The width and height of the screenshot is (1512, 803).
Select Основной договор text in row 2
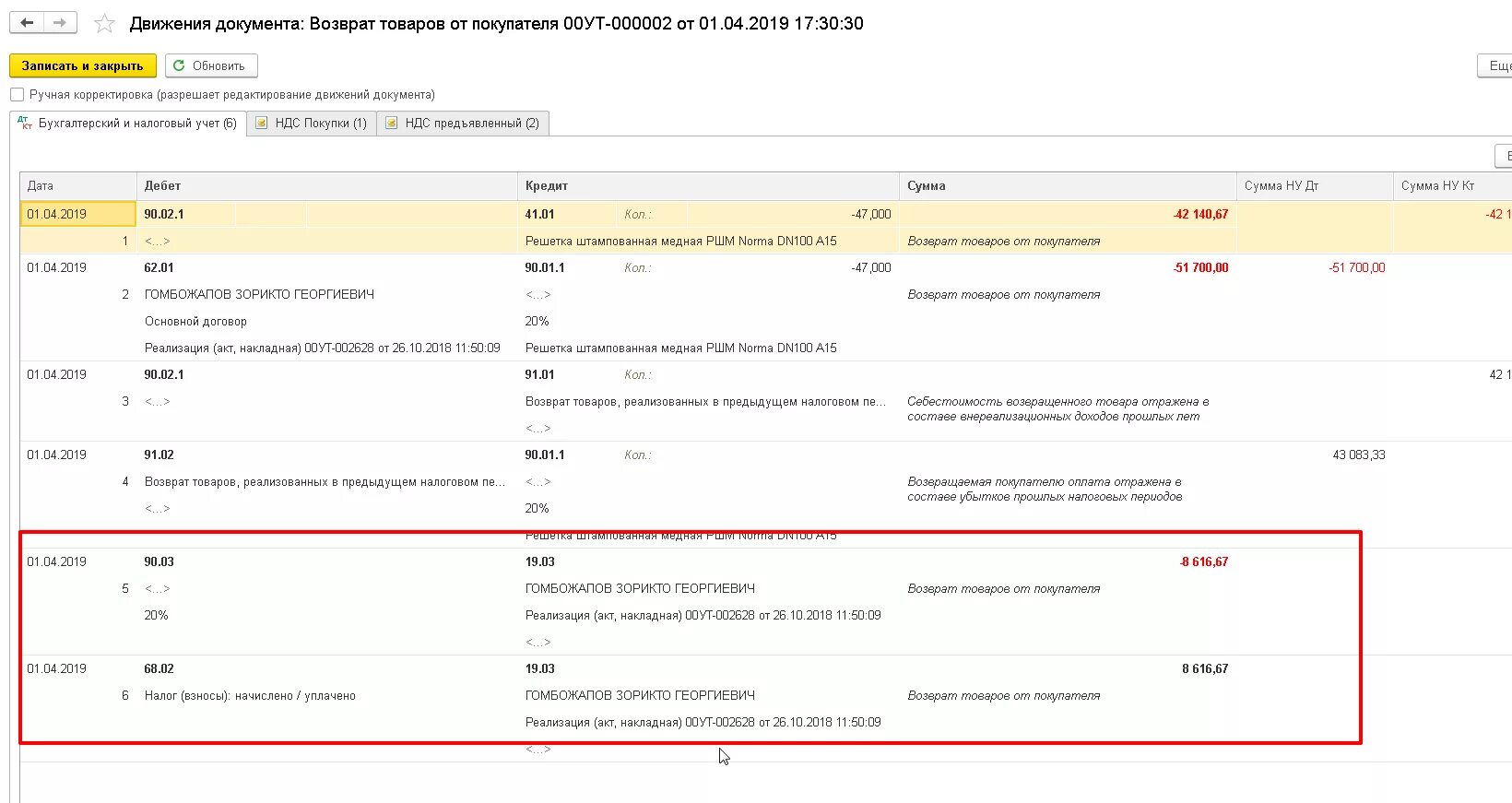pyautogui.click(x=195, y=321)
